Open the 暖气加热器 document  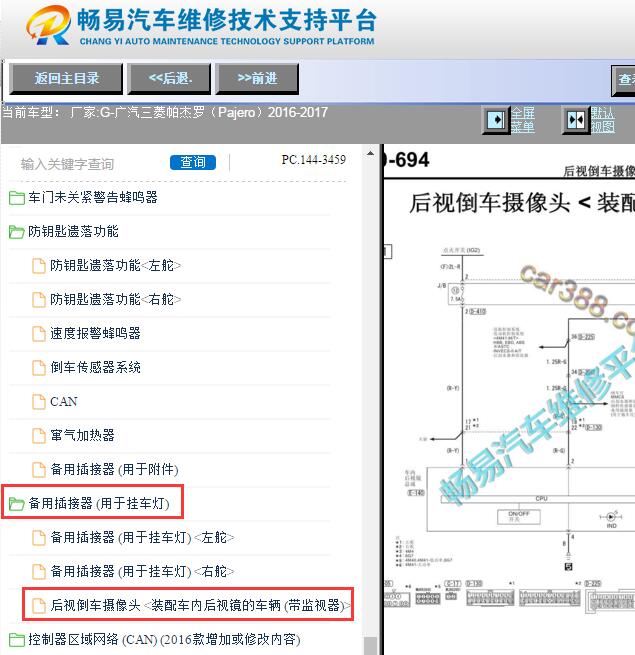(82, 435)
